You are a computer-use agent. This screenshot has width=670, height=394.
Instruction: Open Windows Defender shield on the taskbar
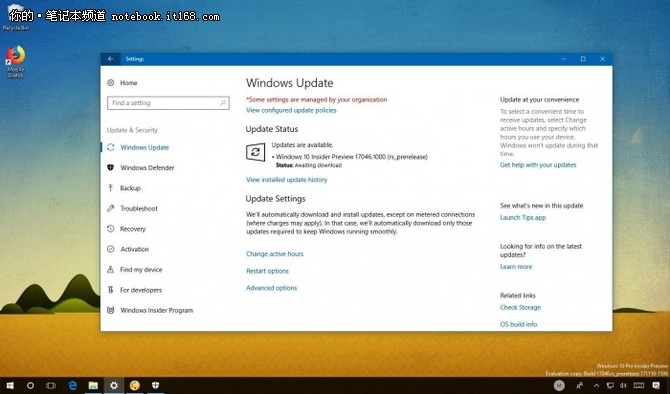[156, 385]
